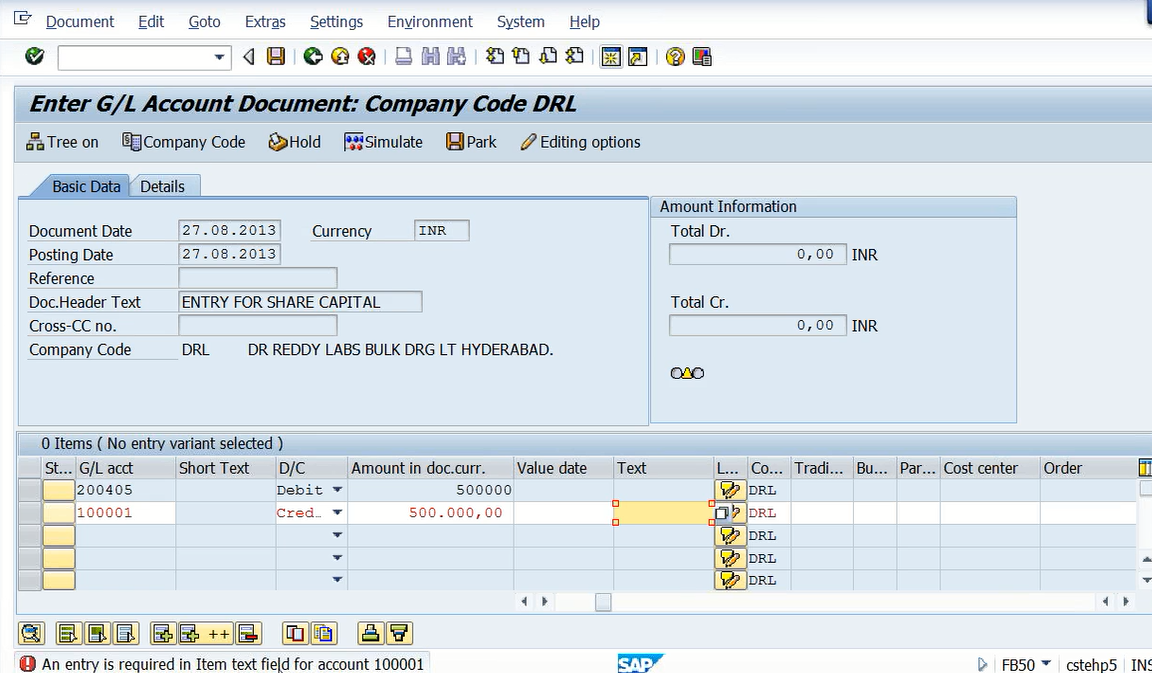Open the Document menu
Screen dimensions: 1152x673
tap(79, 22)
